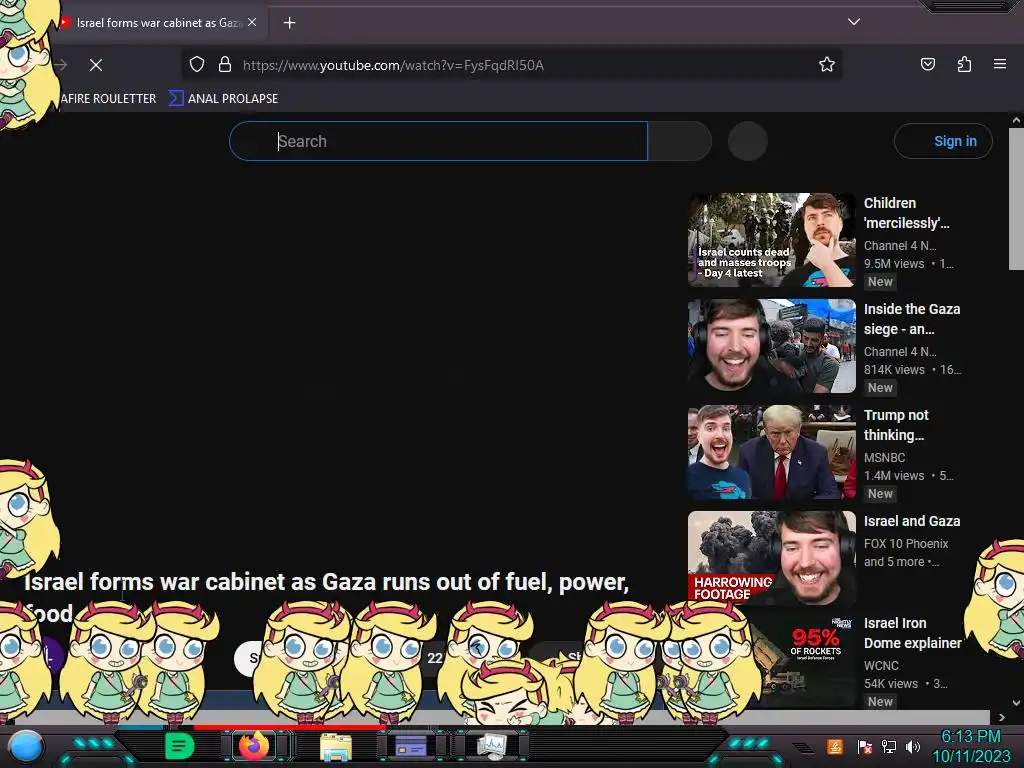Open the purple window app in taskbar
The height and width of the screenshot is (768, 1024).
(411, 746)
